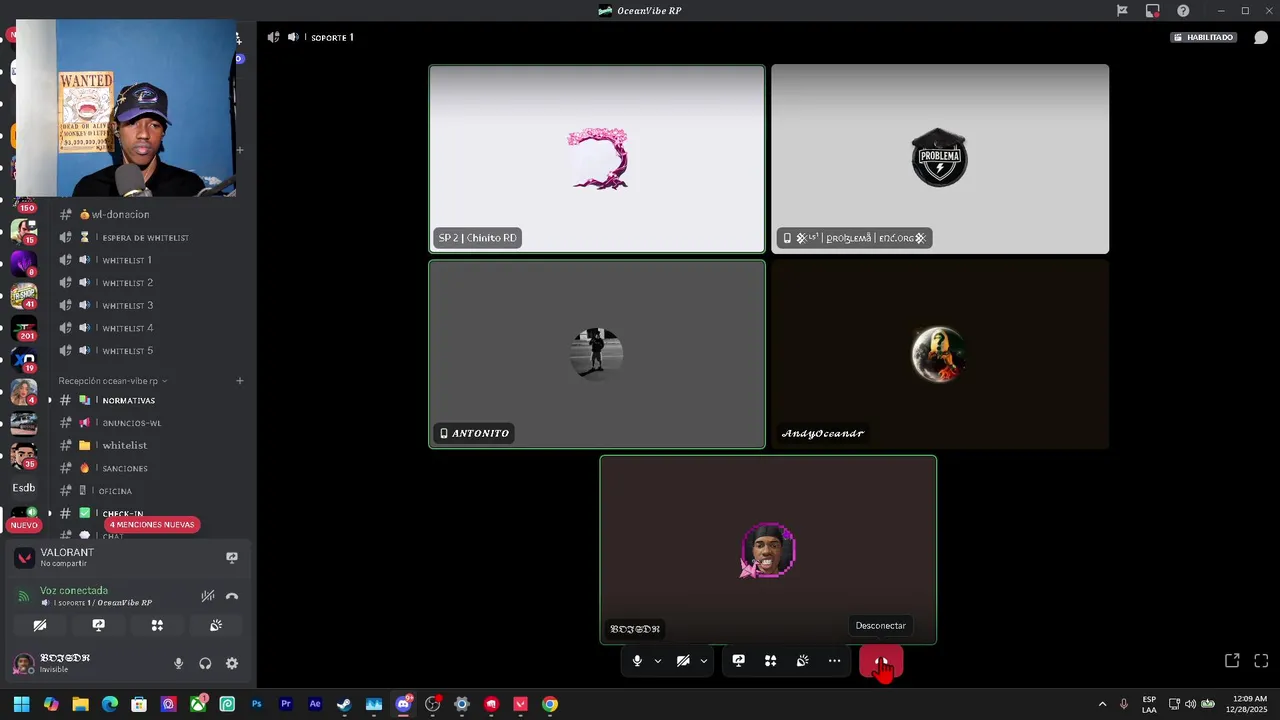Disconnect using phone icon in voice panel

232,596
